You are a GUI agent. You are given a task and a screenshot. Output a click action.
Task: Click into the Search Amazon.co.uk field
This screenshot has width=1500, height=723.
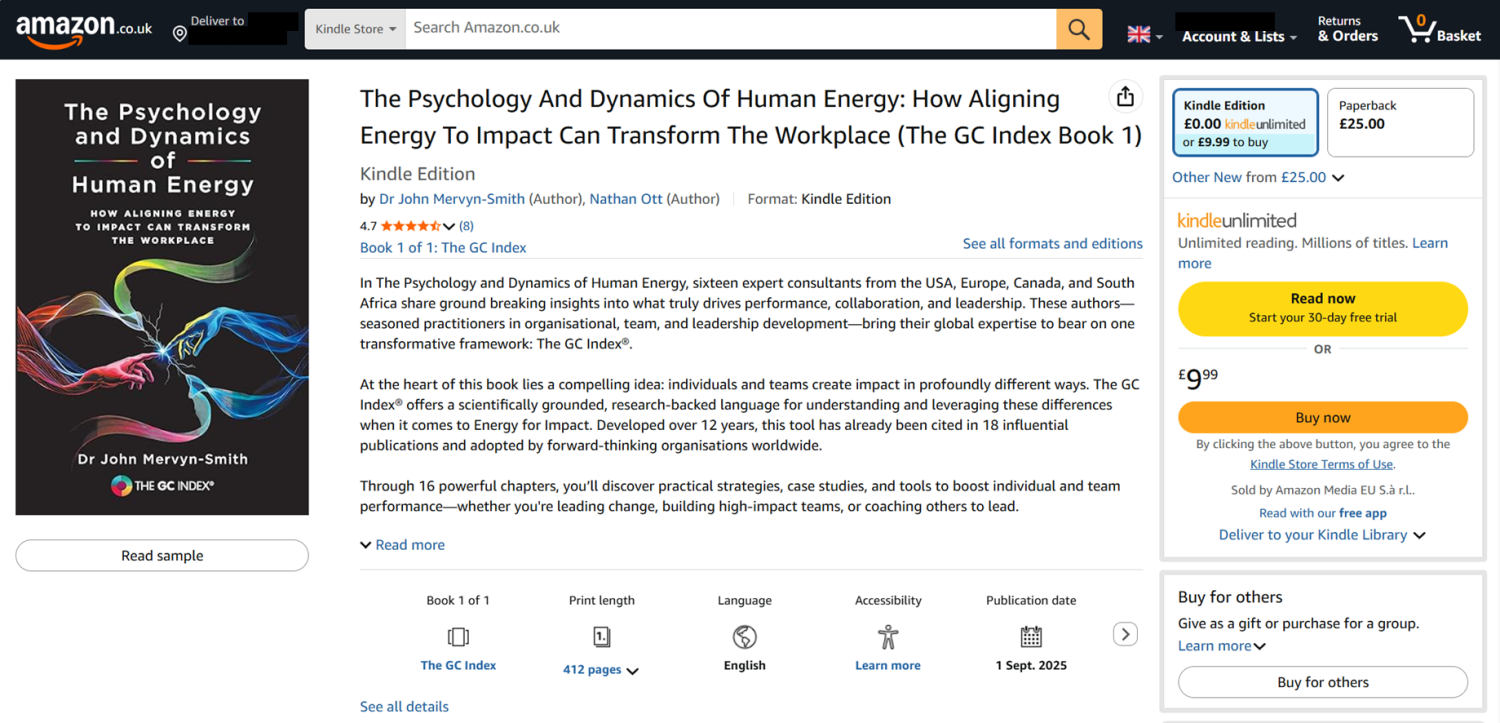coord(730,28)
